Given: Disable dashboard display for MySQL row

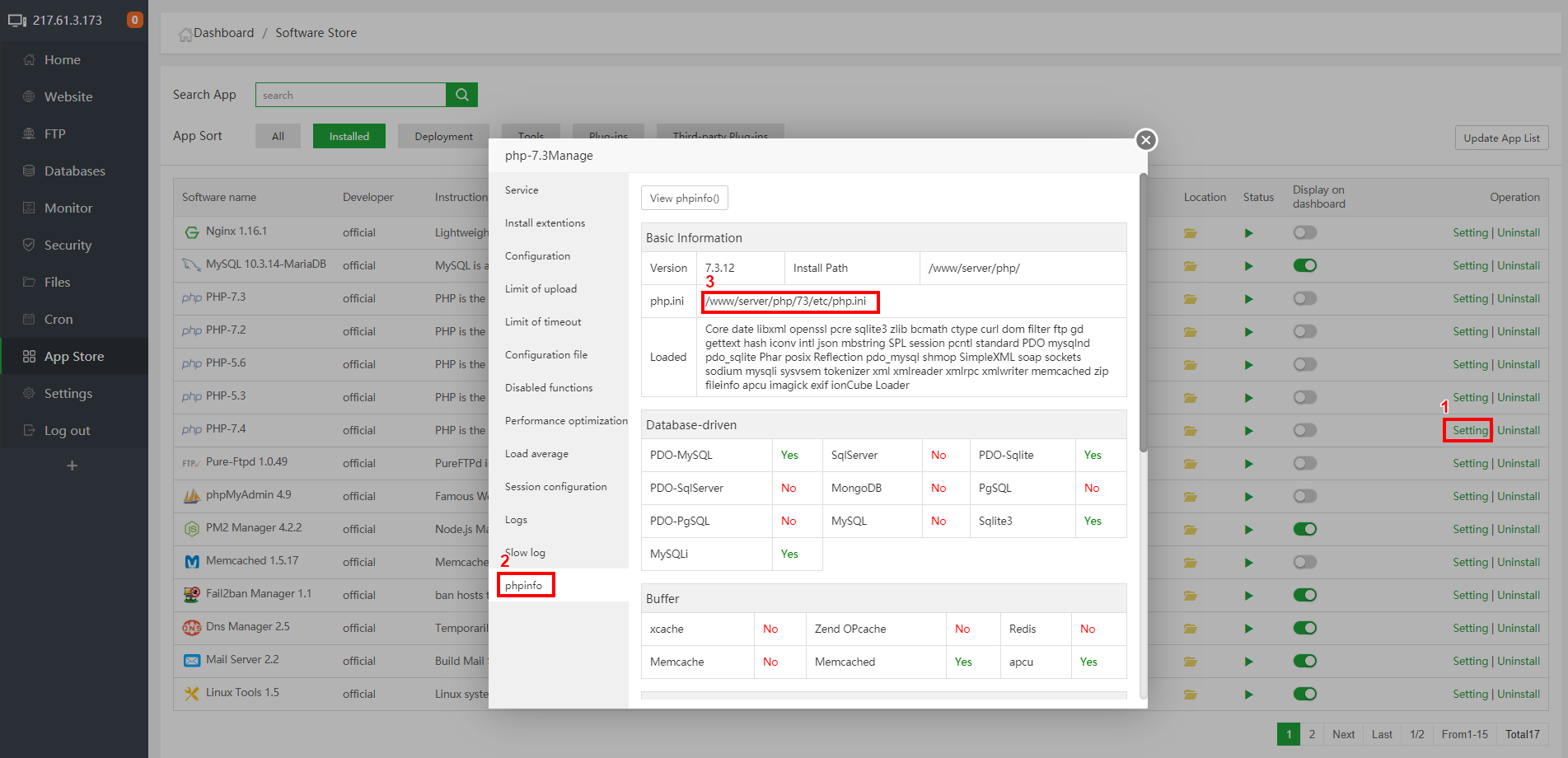Looking at the screenshot, I should [1304, 265].
